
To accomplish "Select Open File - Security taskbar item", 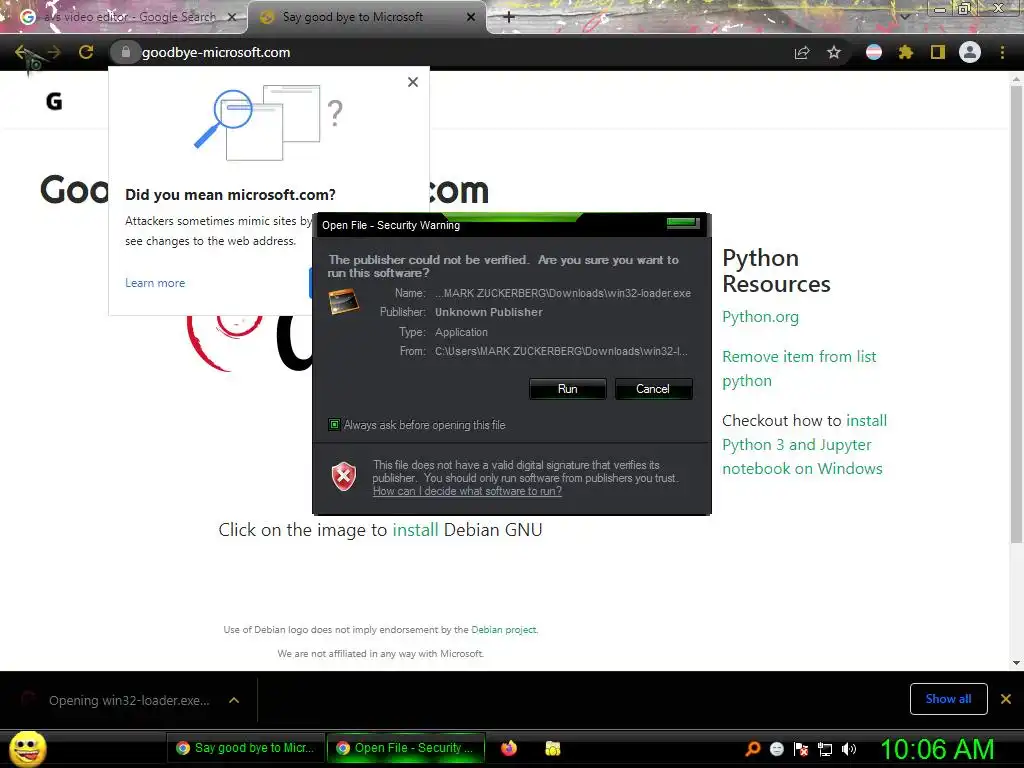I will pyautogui.click(x=405, y=748).
